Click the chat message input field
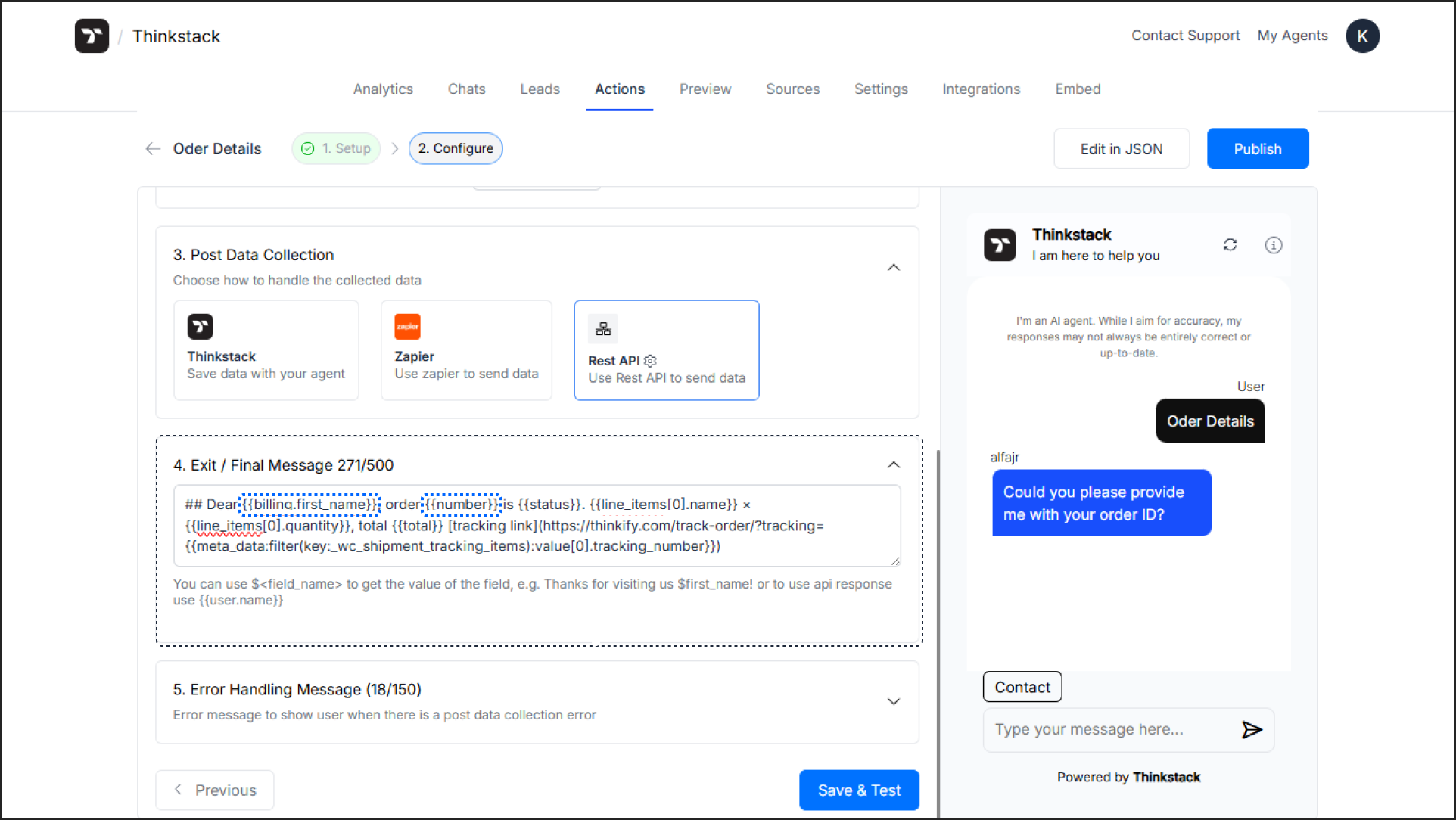Viewport: 1456px width, 820px height. (1105, 729)
